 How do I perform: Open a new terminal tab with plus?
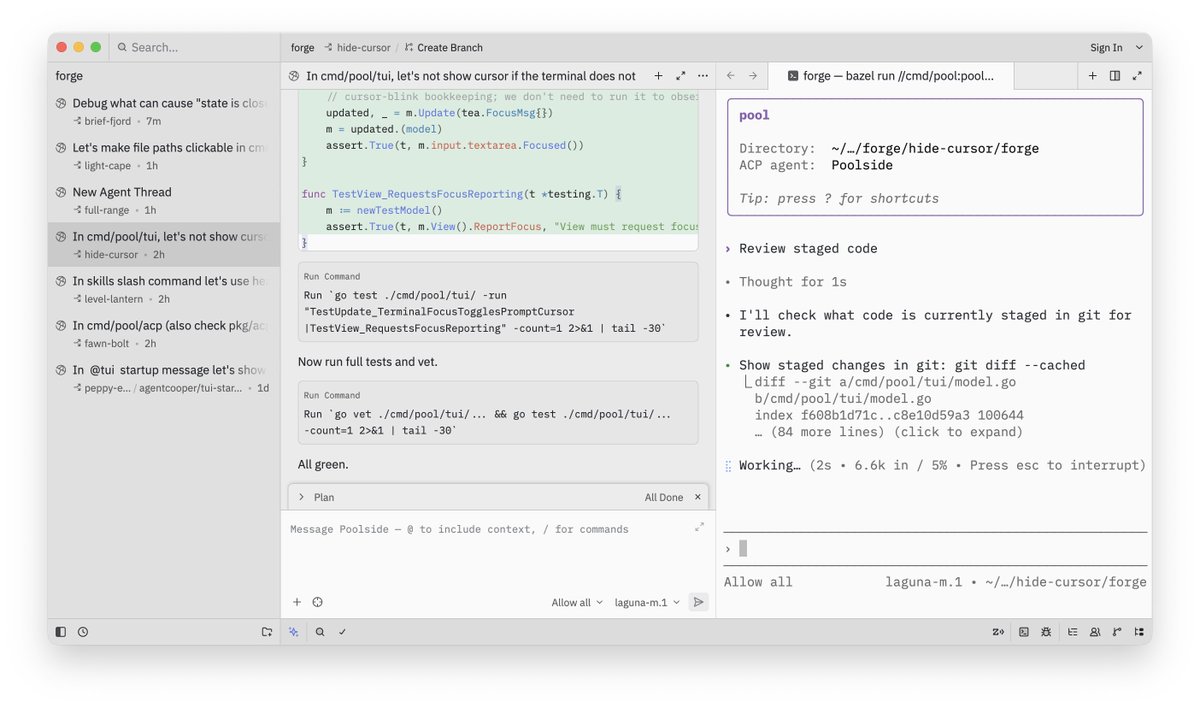pyautogui.click(x=1092, y=76)
